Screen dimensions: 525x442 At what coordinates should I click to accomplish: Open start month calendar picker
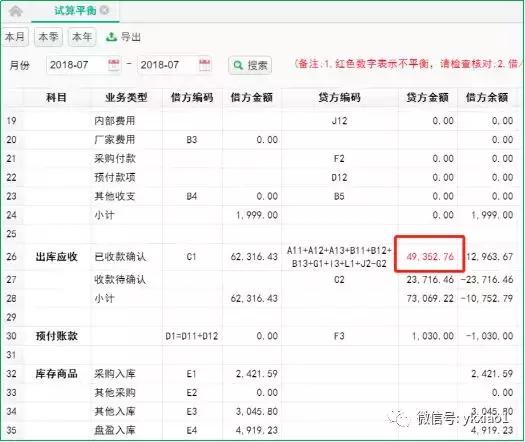[x=114, y=64]
